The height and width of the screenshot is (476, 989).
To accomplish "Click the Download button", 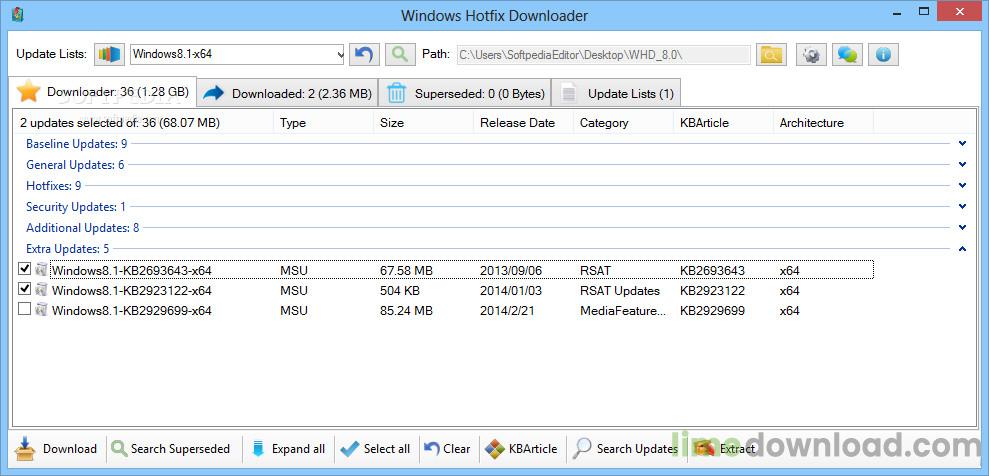I will click(x=56, y=449).
